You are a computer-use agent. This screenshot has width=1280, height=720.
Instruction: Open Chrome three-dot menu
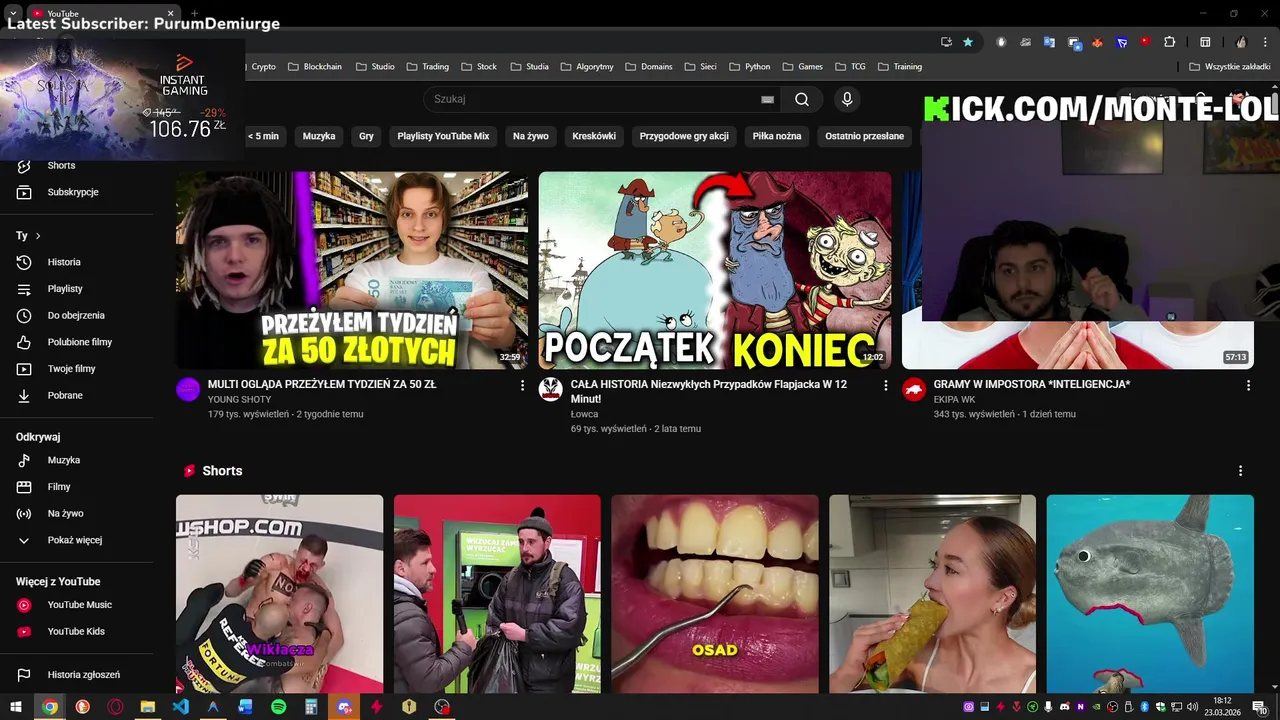point(1266,42)
